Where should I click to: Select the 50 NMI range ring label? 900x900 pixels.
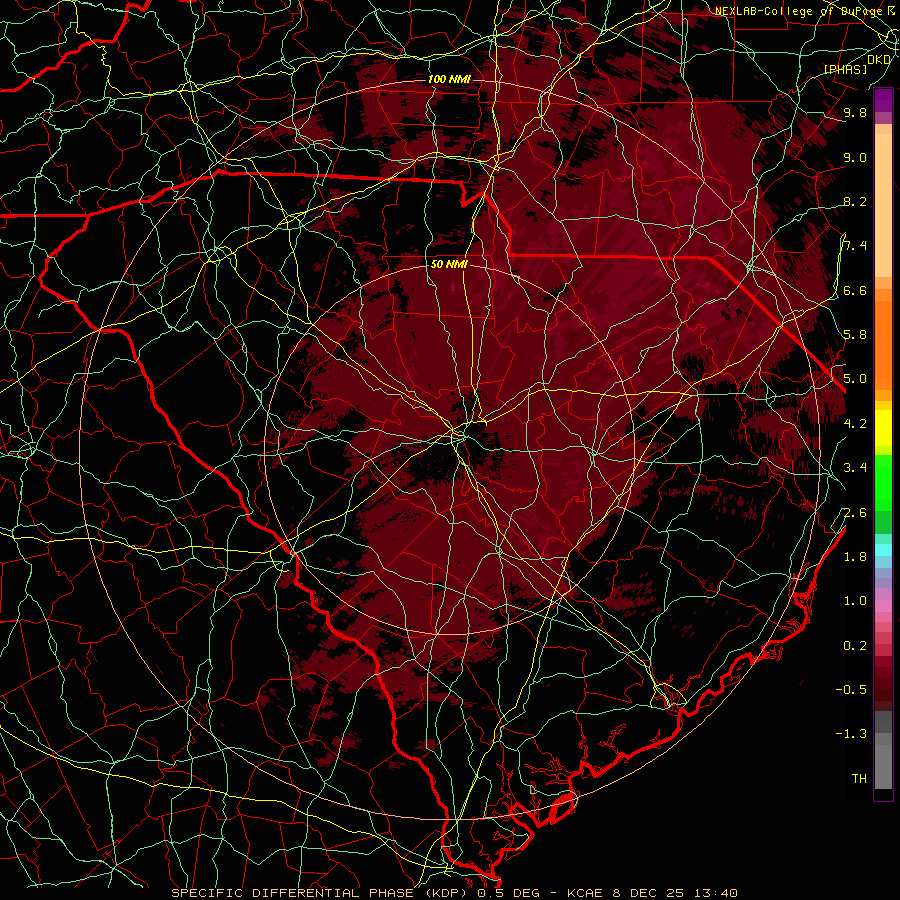pos(449,264)
